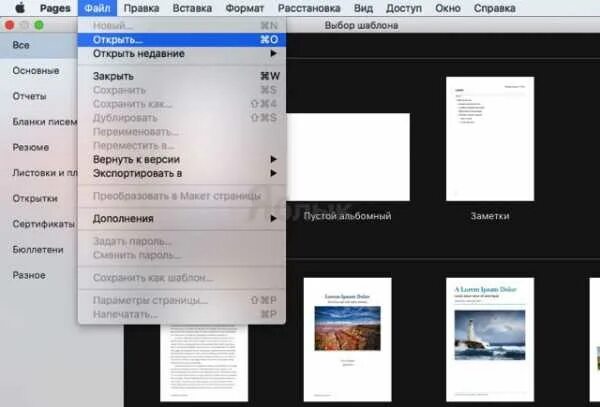Choose Открыть… from the Файл menu
This screenshot has width=600, height=407.
pos(182,39)
